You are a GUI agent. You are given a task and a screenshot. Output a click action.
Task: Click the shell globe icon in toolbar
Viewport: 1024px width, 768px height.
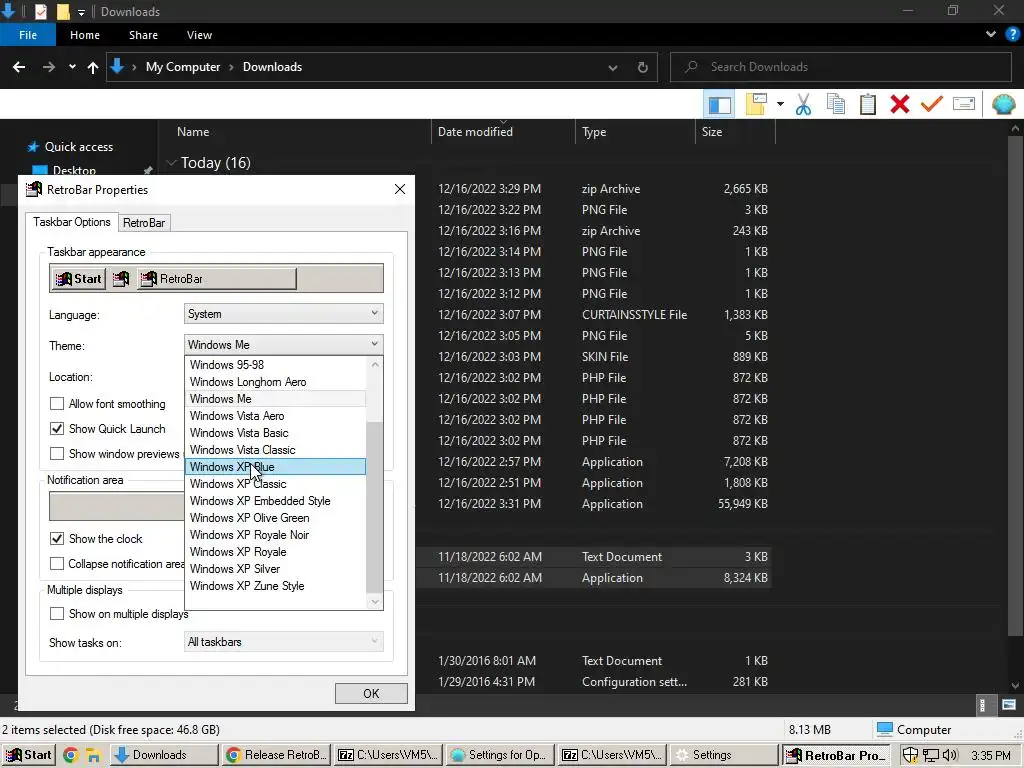[1004, 104]
